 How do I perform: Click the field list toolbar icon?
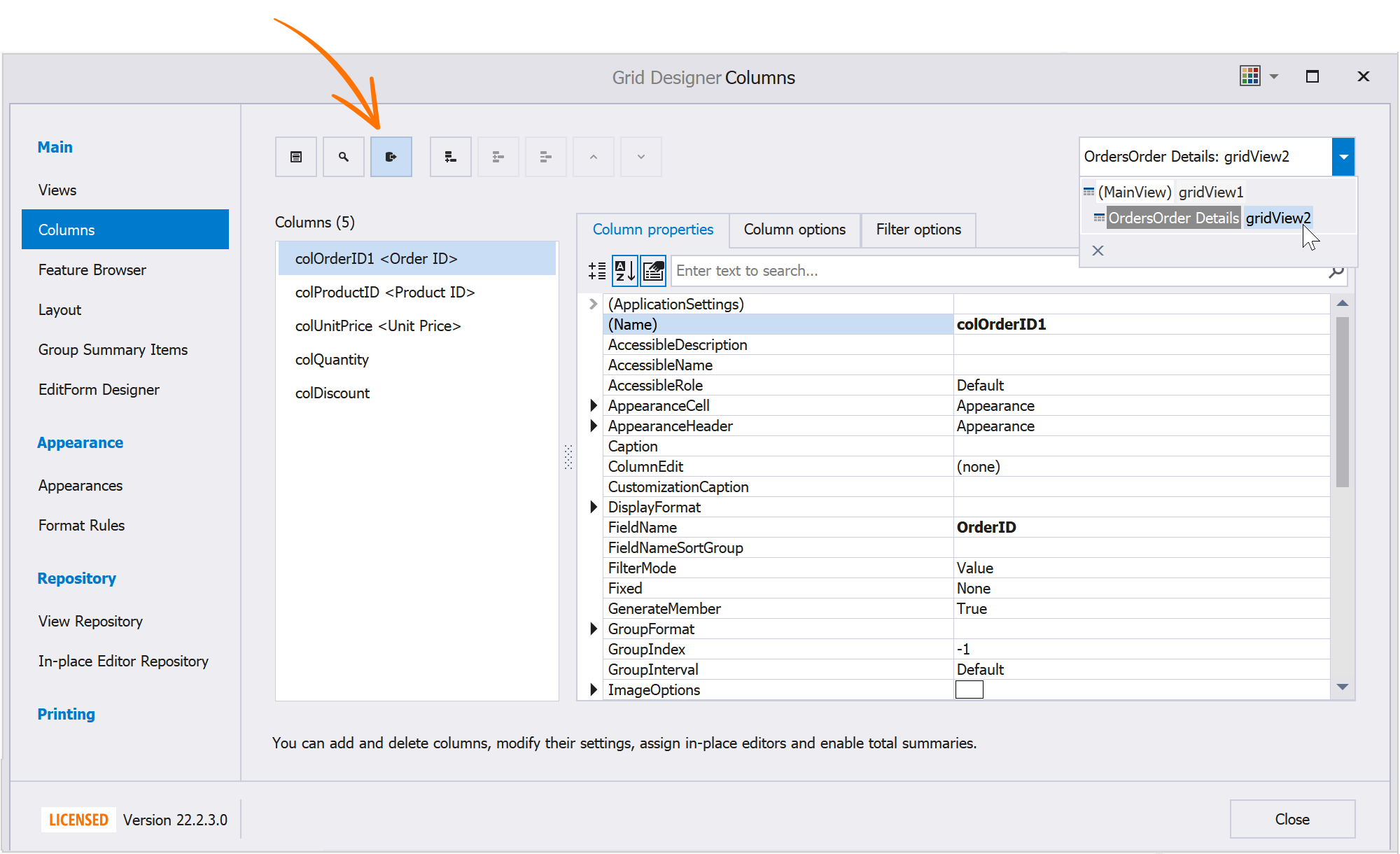click(x=296, y=157)
